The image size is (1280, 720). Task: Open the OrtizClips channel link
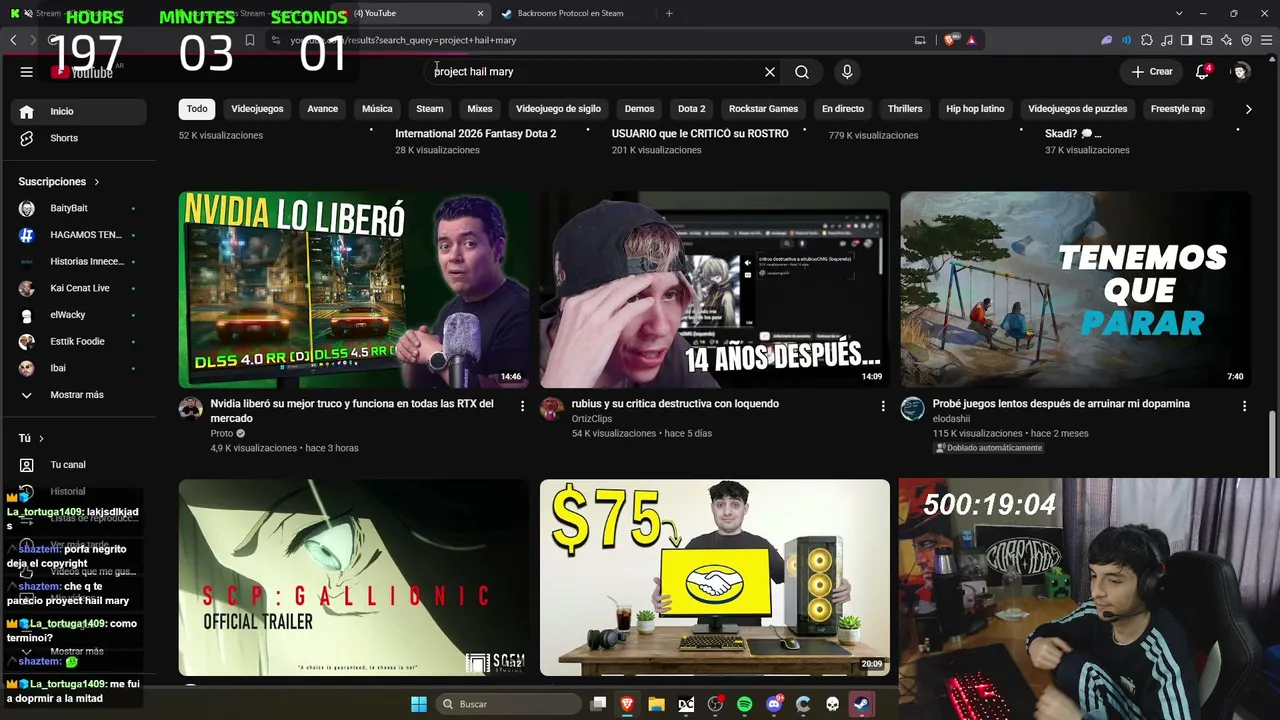592,418
